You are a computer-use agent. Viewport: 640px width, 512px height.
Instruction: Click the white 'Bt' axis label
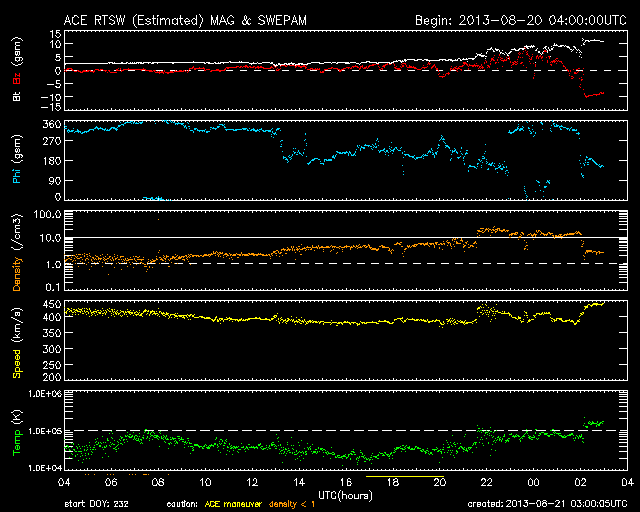(17, 97)
